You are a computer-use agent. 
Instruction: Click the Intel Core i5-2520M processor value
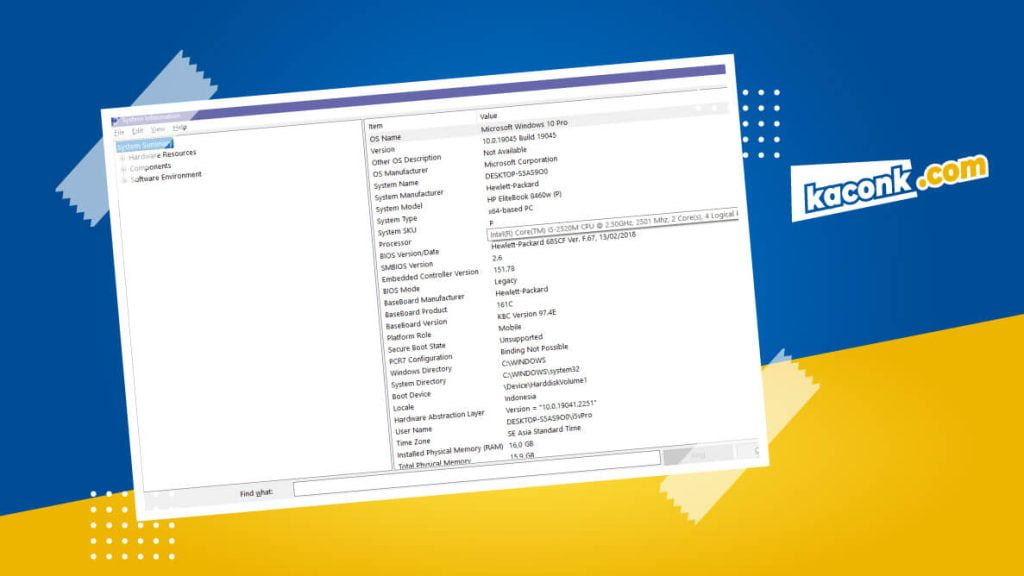(x=613, y=224)
